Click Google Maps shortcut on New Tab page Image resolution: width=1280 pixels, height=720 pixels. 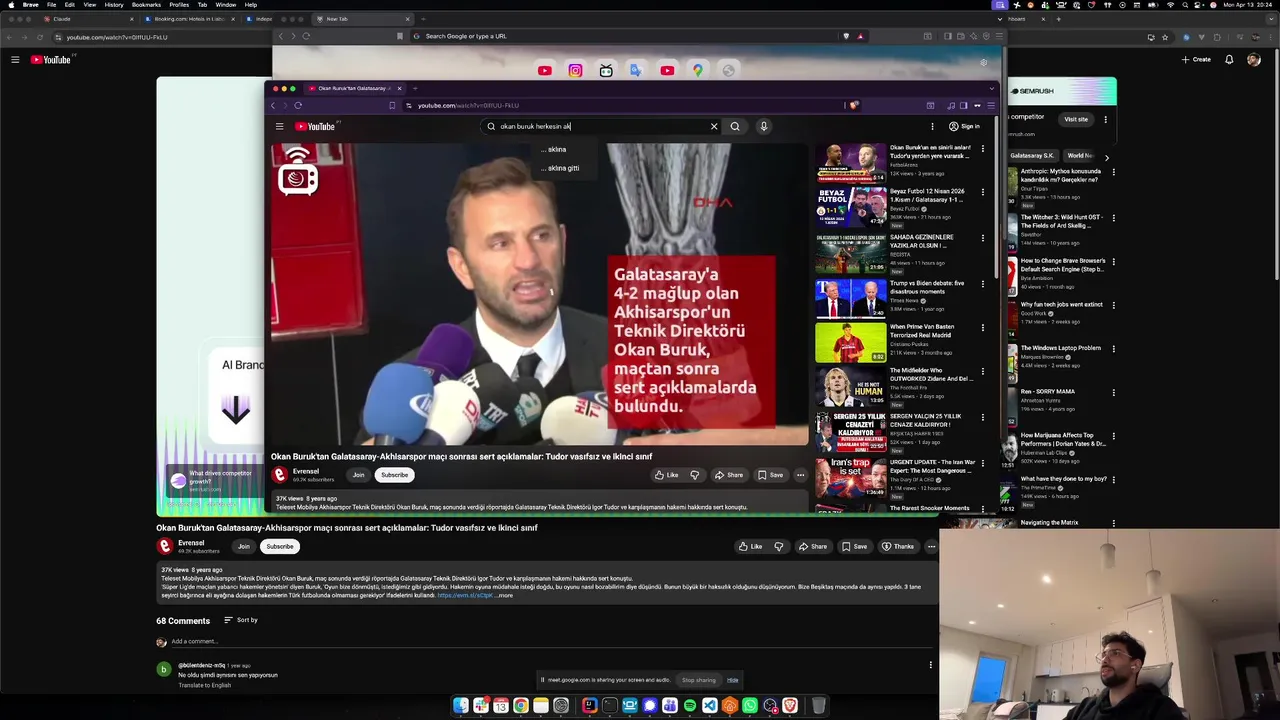pyautogui.click(x=697, y=70)
